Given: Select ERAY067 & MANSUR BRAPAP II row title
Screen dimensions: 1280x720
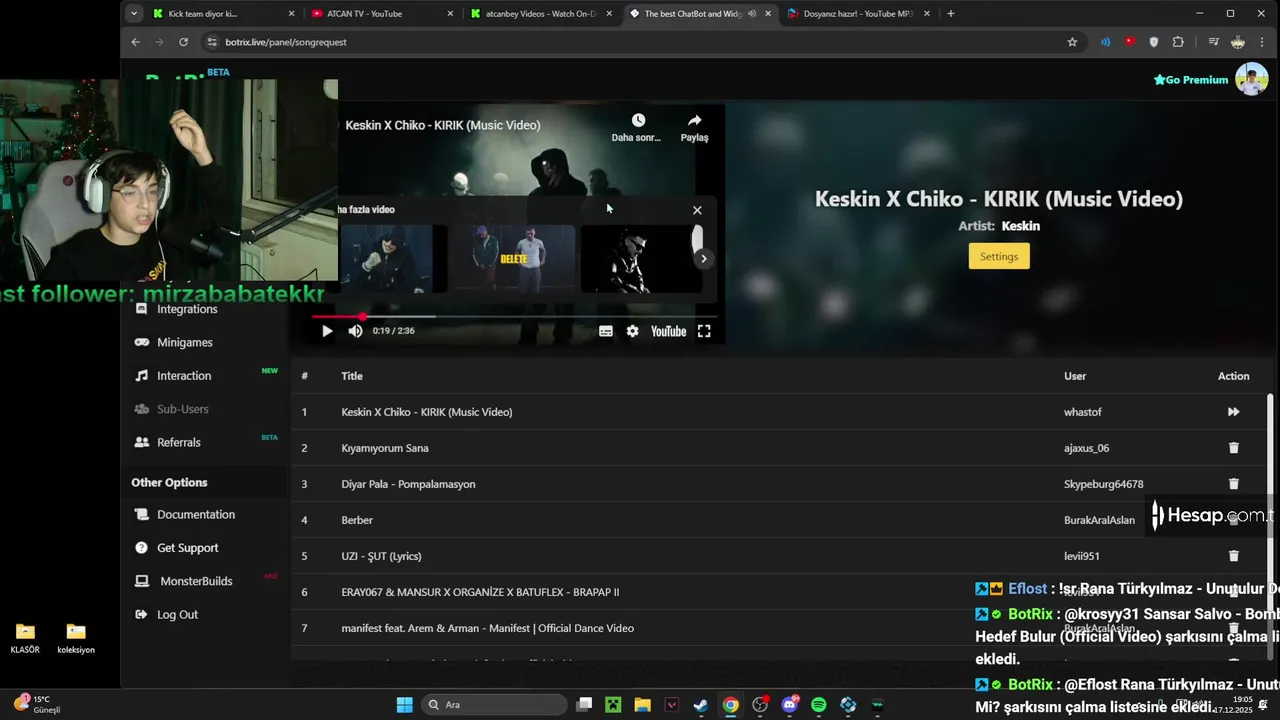Looking at the screenshot, I should tap(480, 592).
